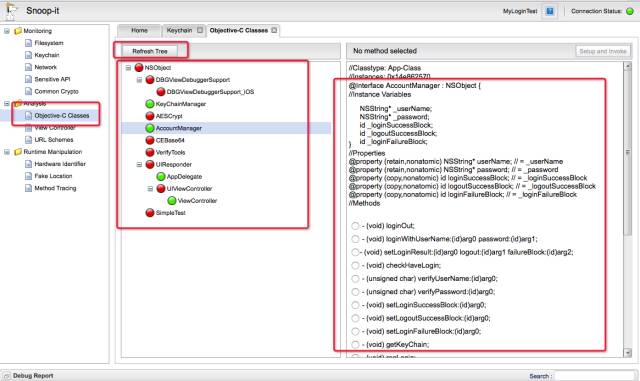This screenshot has width=640, height=381.
Task: Select the Objective-C Classes tab
Action: click(239, 31)
